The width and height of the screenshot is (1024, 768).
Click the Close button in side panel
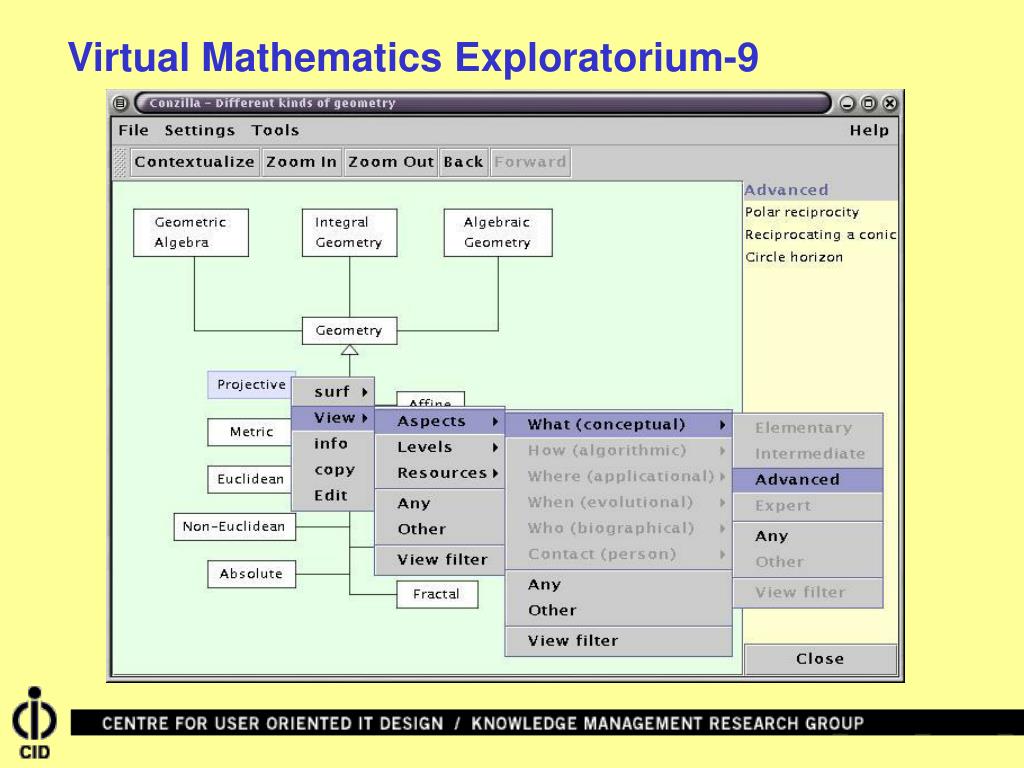pyautogui.click(x=820, y=659)
